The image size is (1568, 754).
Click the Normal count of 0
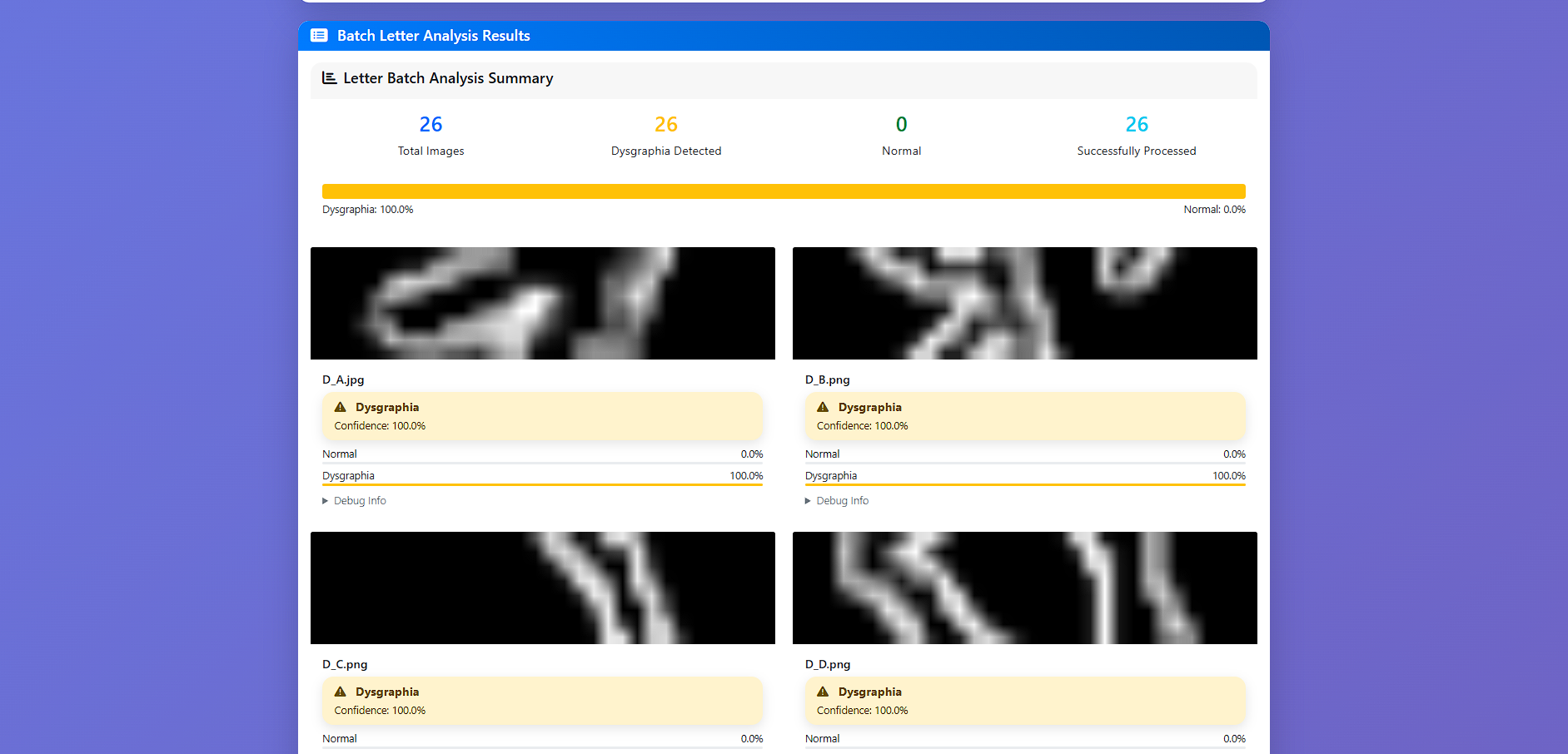[x=901, y=124]
